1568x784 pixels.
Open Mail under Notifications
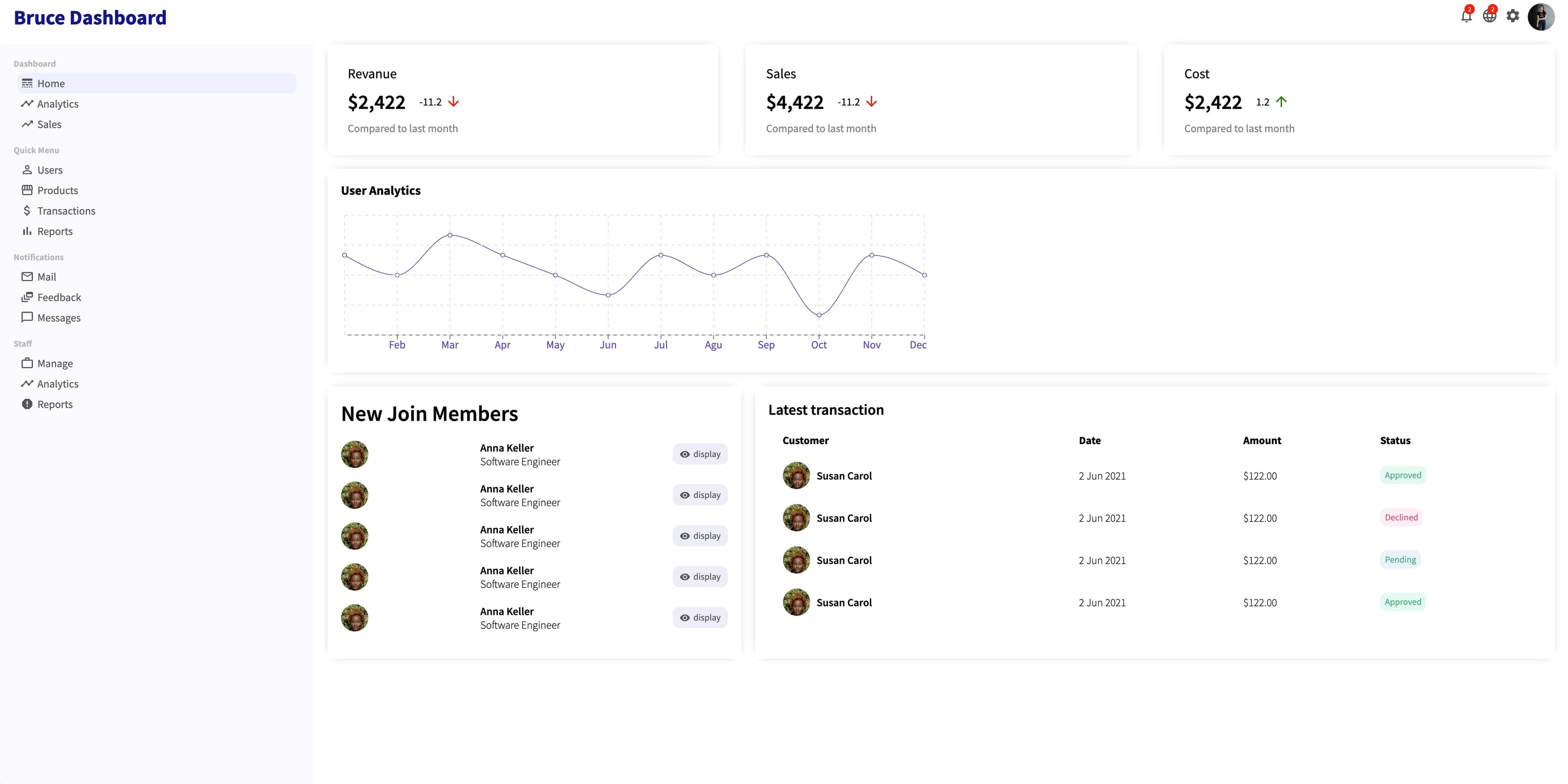coord(156,277)
